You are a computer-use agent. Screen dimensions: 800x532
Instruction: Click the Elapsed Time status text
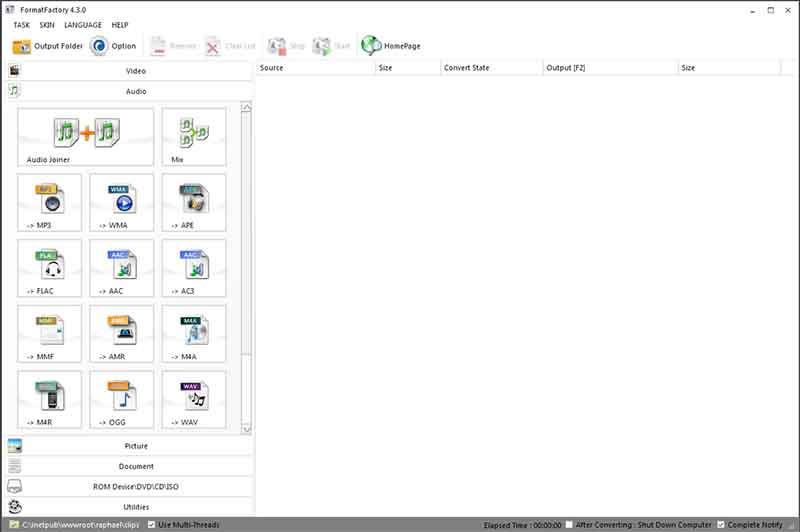point(522,525)
